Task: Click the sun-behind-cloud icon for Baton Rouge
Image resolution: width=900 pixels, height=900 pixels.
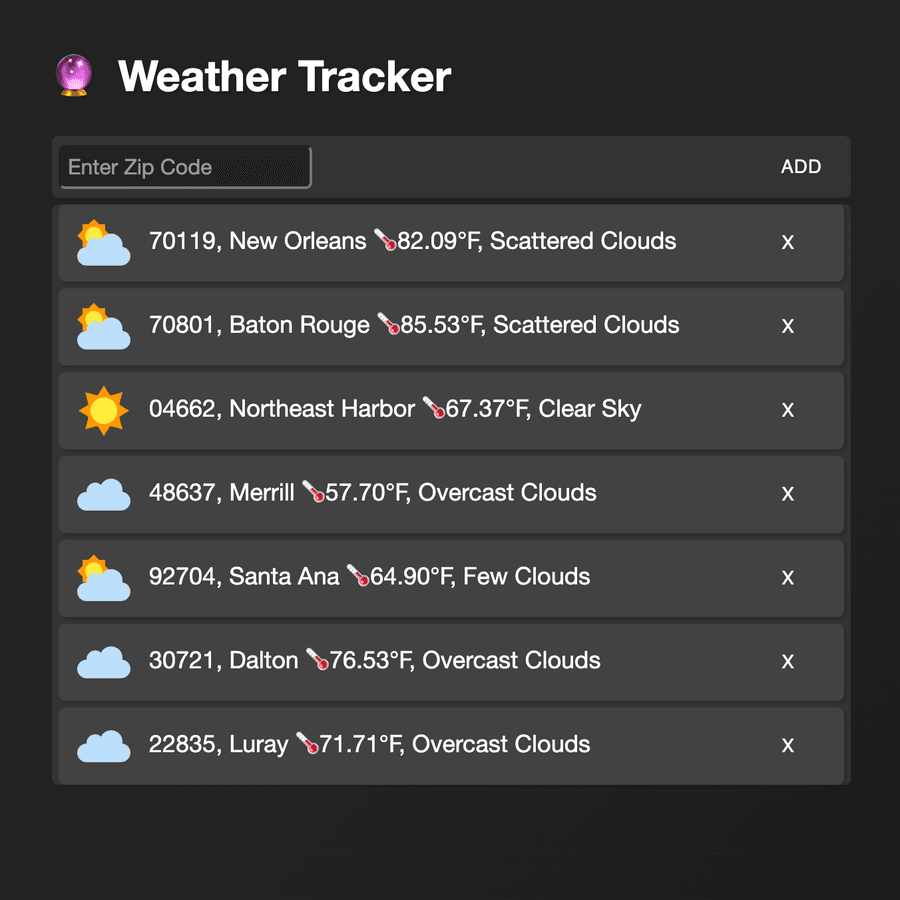Action: [x=103, y=327]
